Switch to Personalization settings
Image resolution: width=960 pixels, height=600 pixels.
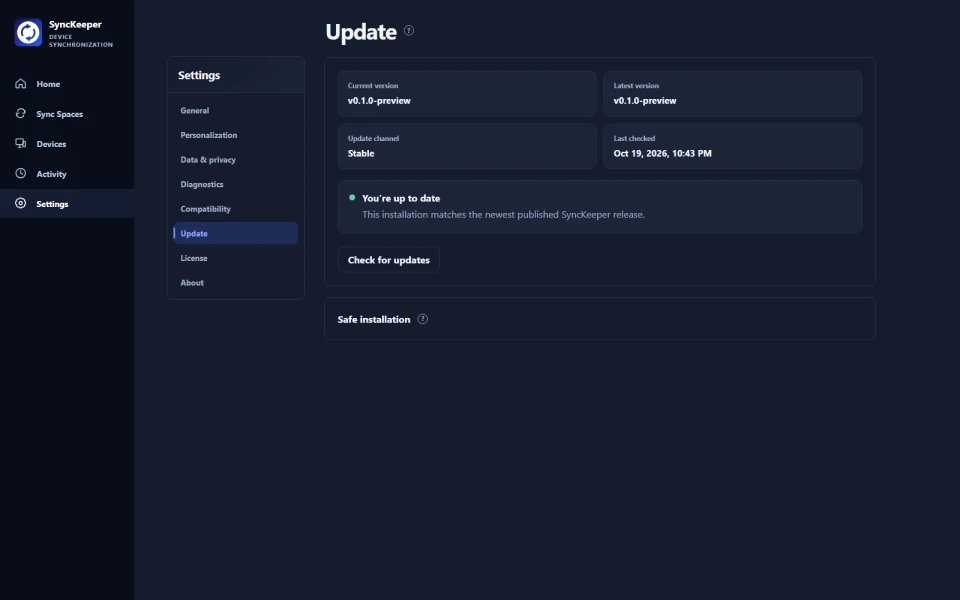click(236, 135)
